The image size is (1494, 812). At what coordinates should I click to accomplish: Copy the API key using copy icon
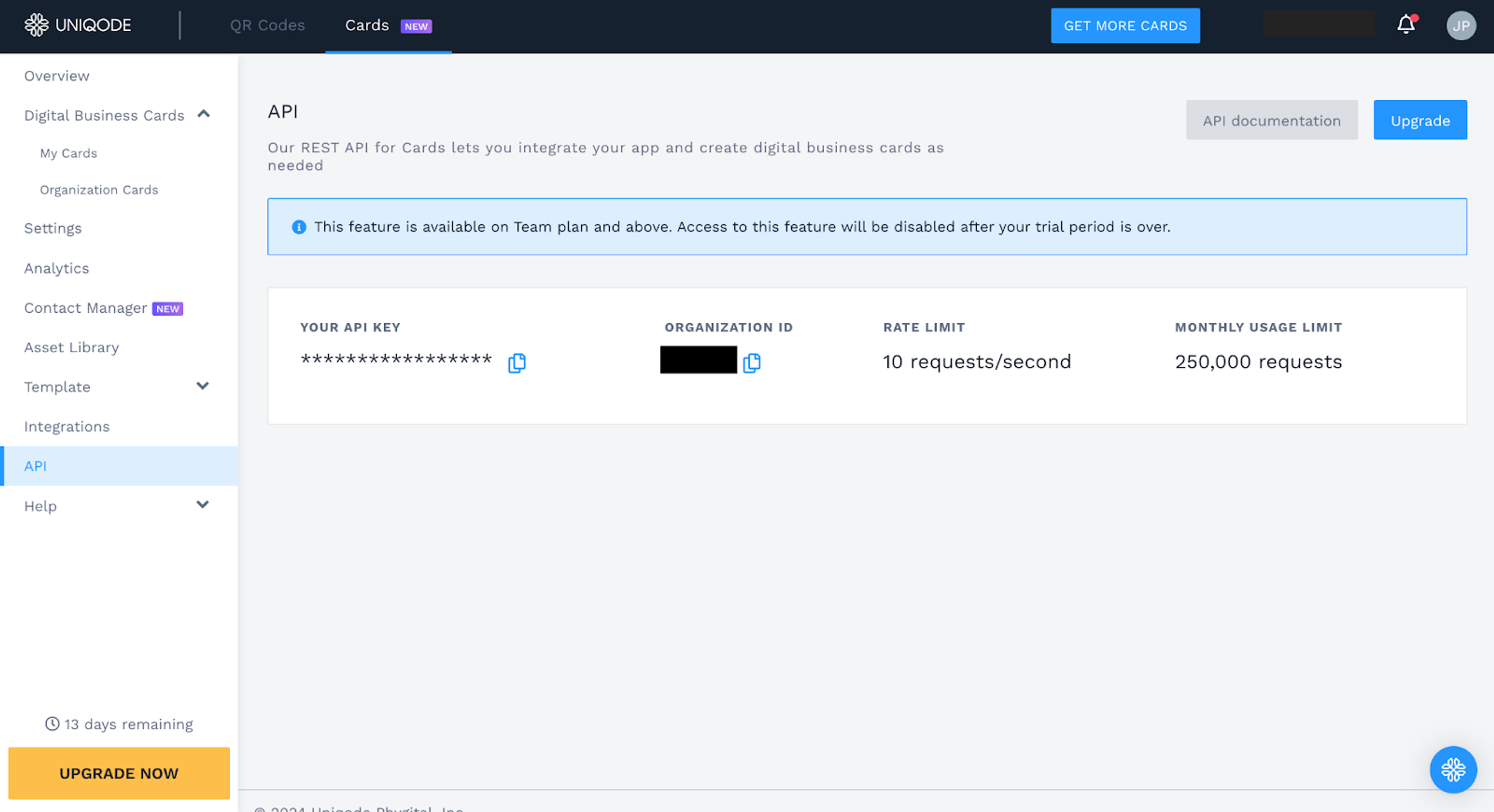coord(516,363)
